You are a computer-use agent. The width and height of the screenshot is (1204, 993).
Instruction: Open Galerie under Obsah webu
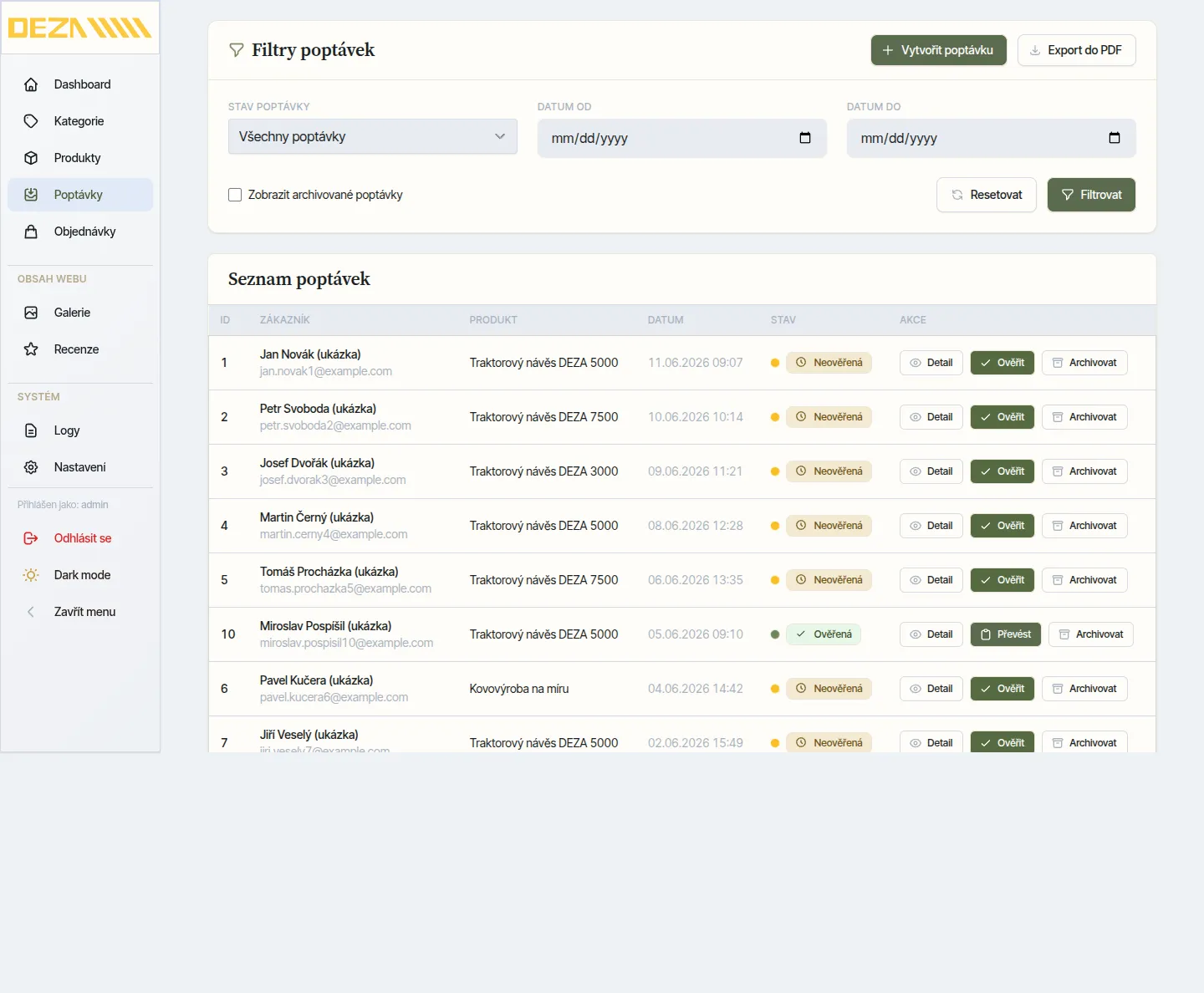click(x=80, y=313)
